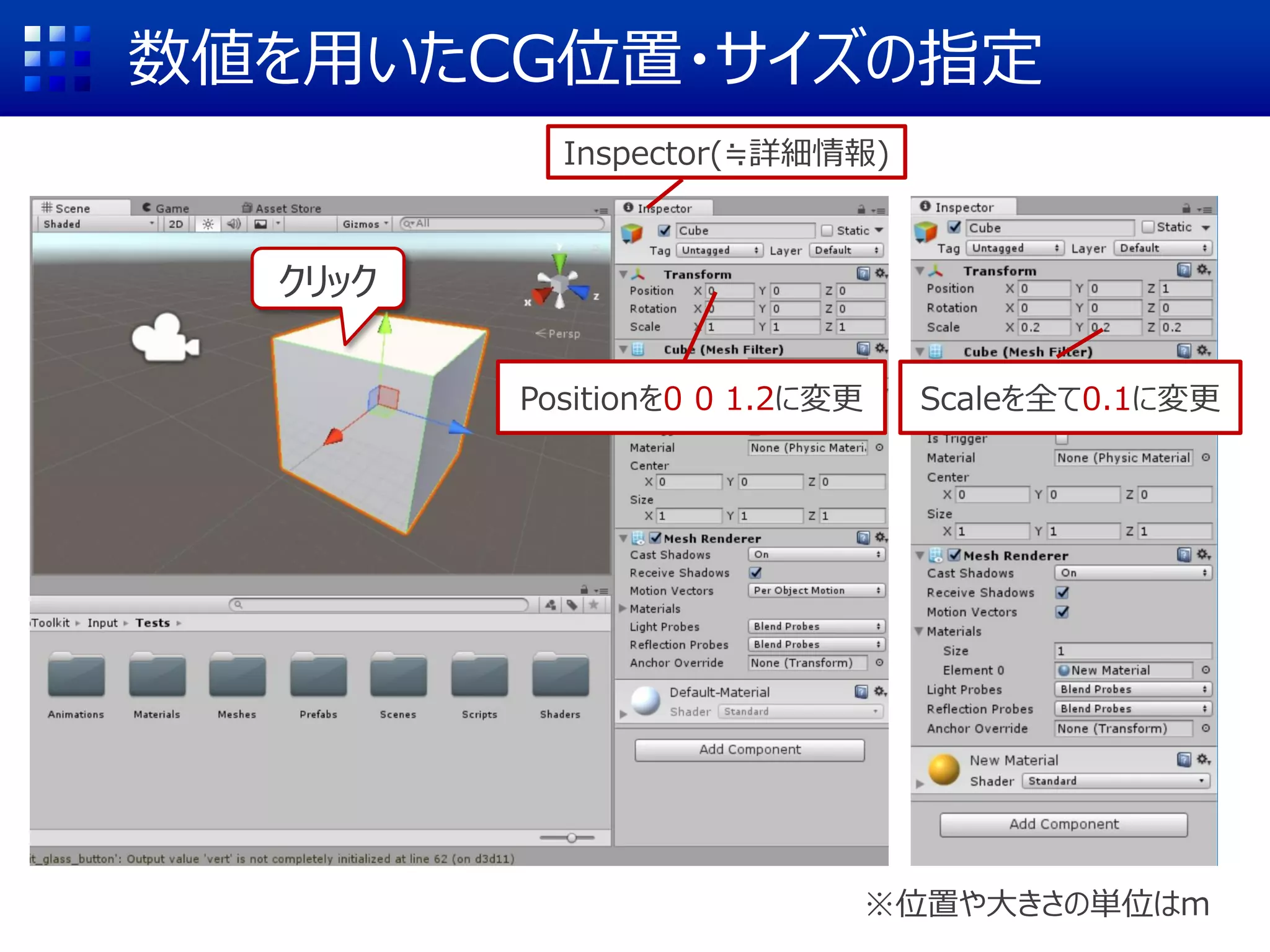Switch to the Asset Store tab
Image resolution: width=1270 pixels, height=952 pixels.
pyautogui.click(x=282, y=208)
